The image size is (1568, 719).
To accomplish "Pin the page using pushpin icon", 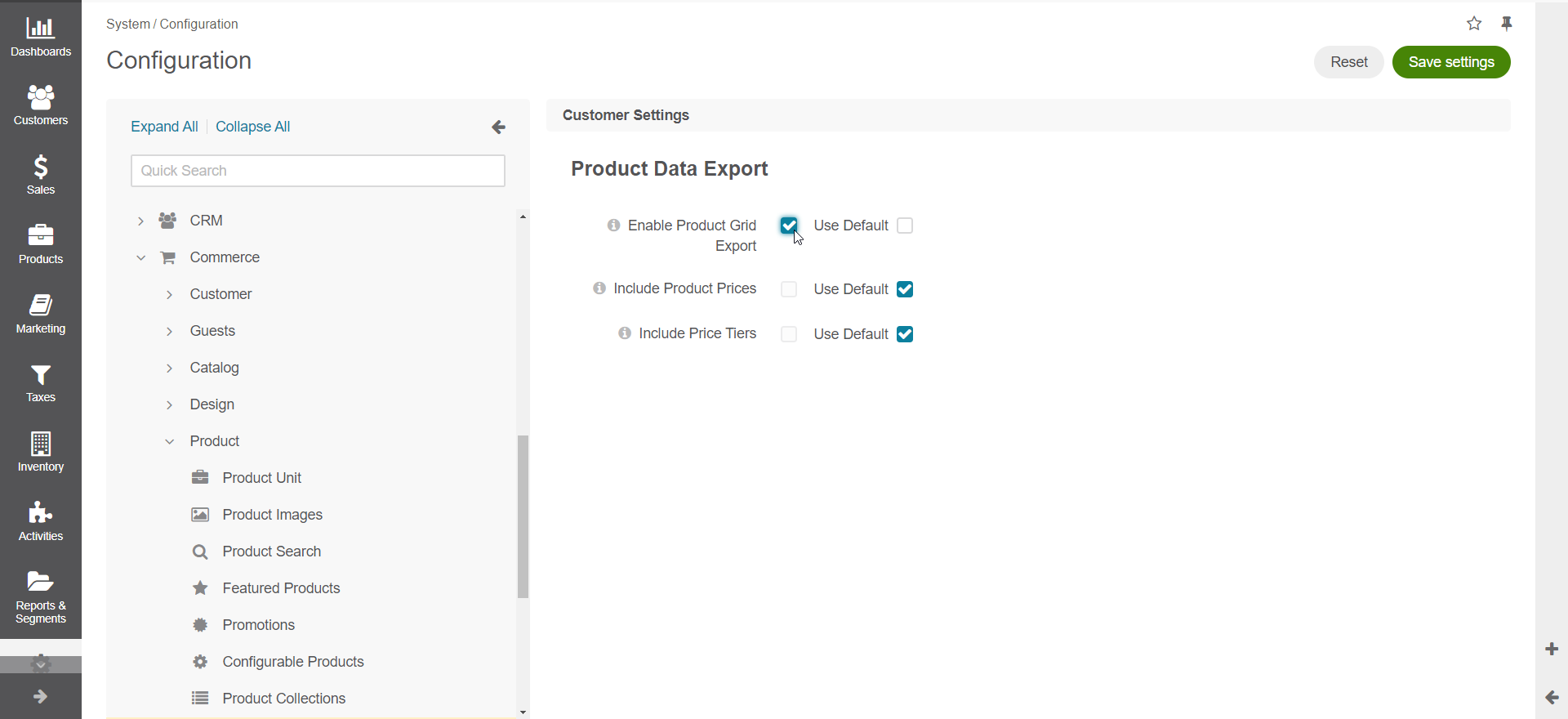I will tap(1507, 24).
